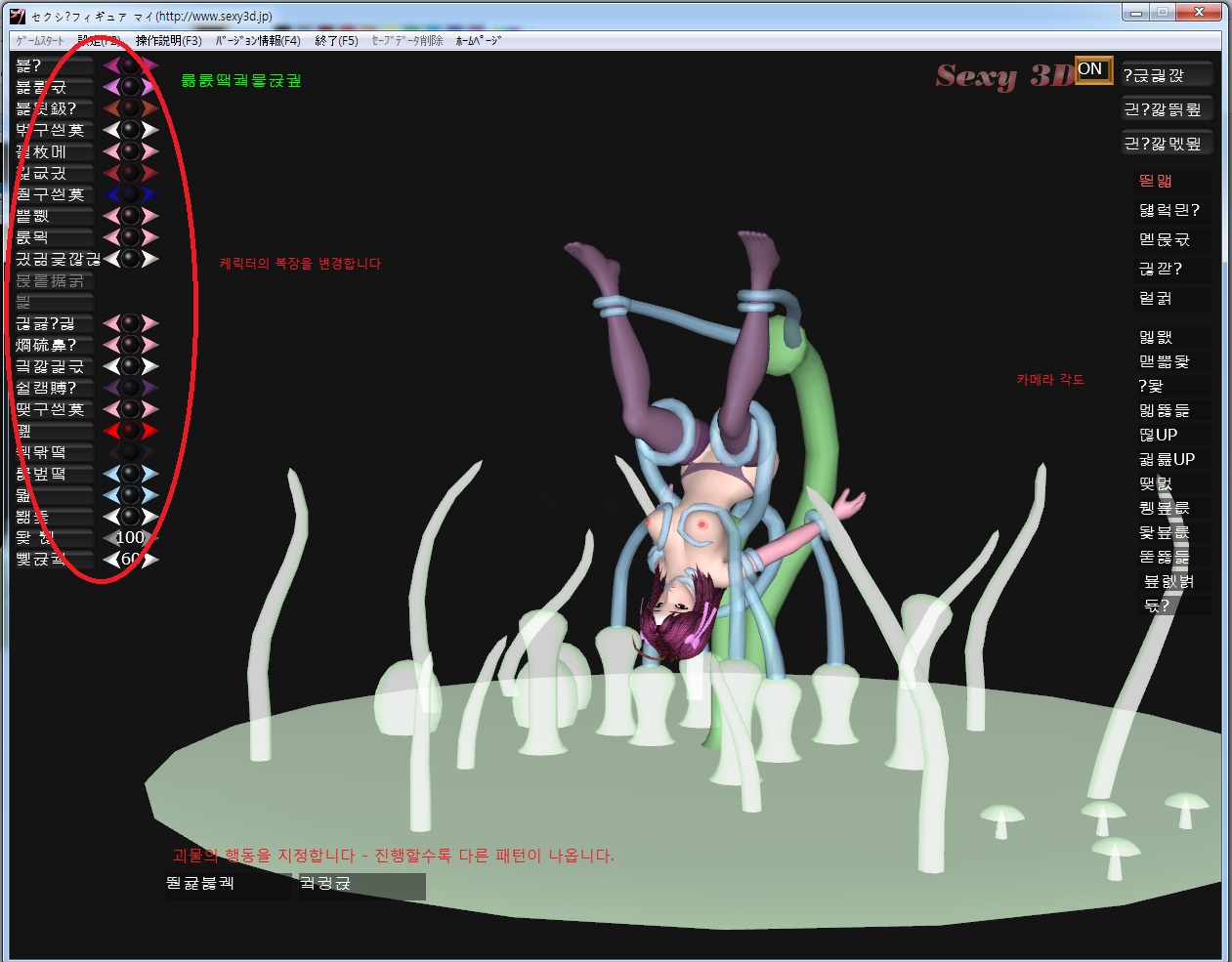Click the ホームページ menu item
This screenshot has width=1232, height=962.
pyautogui.click(x=478, y=41)
